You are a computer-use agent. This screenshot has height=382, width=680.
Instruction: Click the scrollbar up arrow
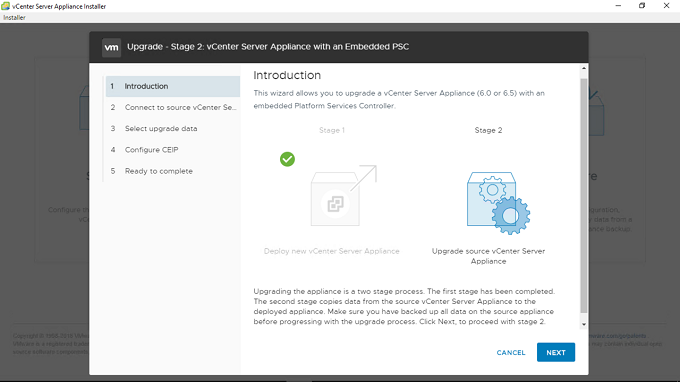pos(584,69)
